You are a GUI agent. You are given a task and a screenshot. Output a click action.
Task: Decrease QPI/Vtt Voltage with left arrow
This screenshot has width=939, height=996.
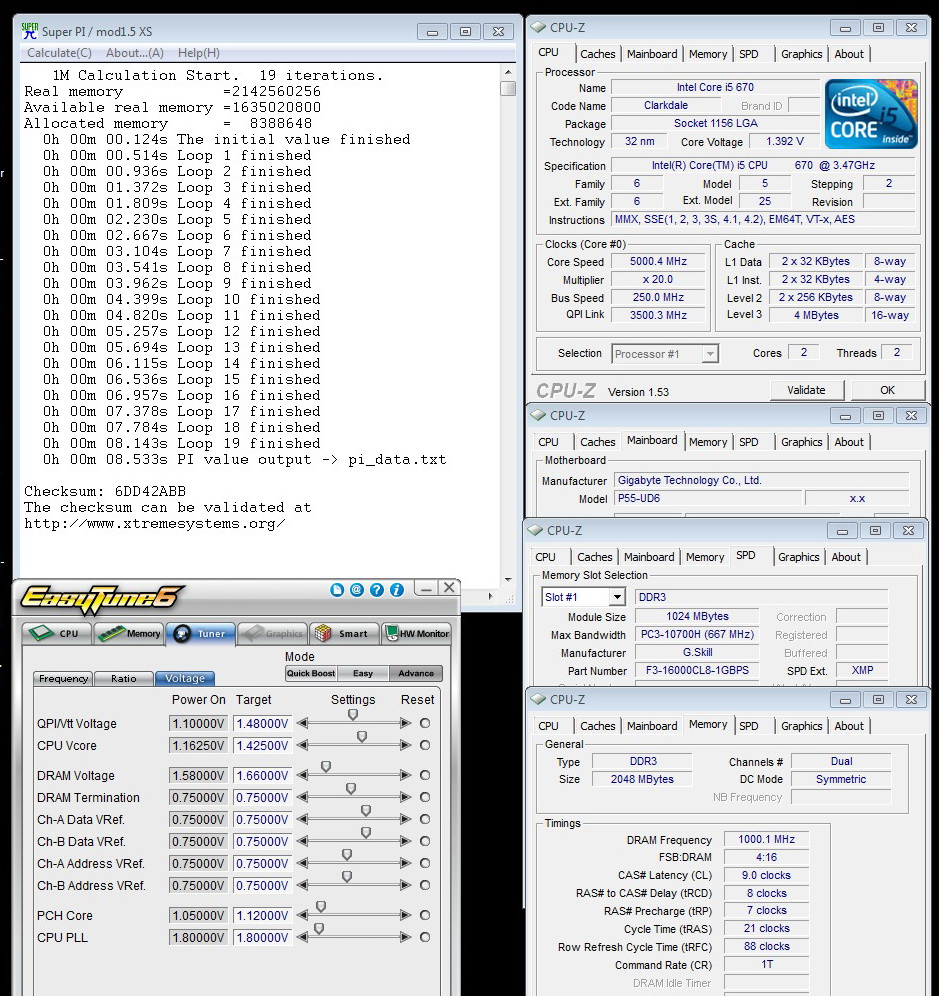coord(302,723)
